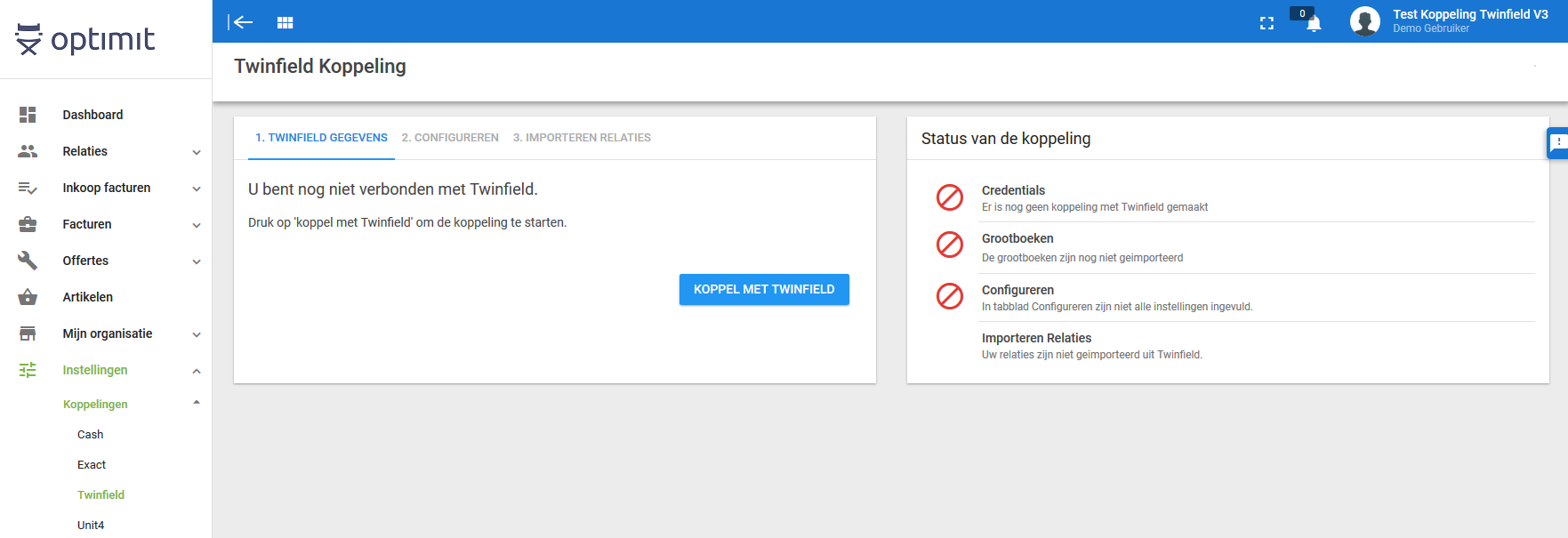Expand the Facturen menu chevron
The height and width of the screenshot is (538, 1568).
click(197, 225)
